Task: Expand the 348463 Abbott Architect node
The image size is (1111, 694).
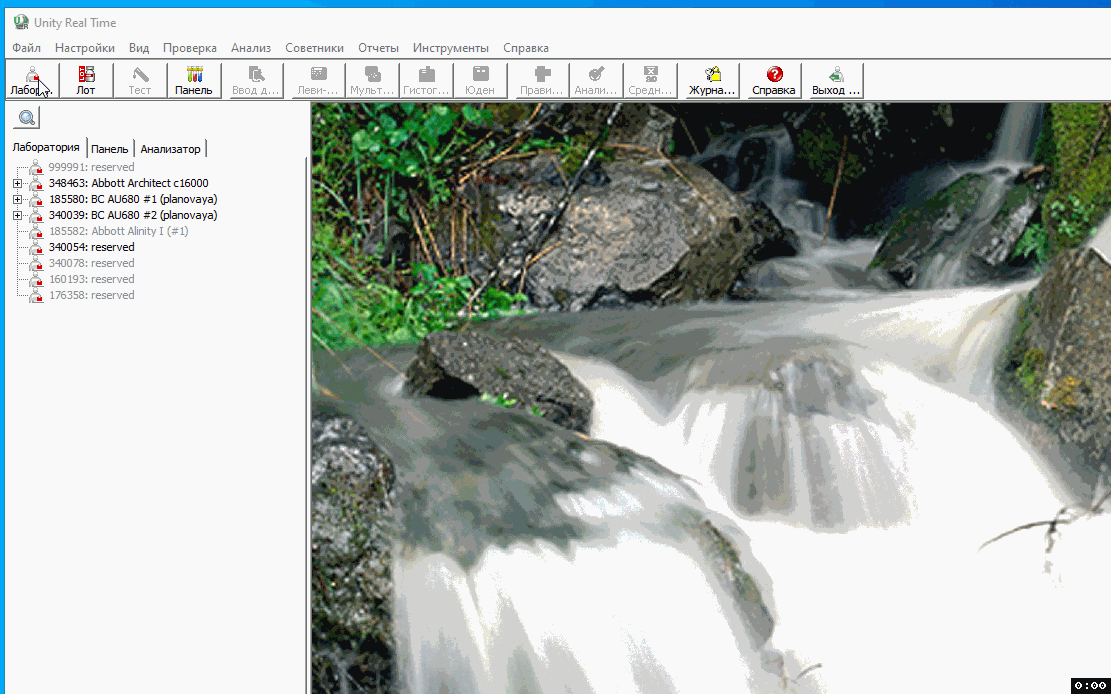Action: coord(17,183)
